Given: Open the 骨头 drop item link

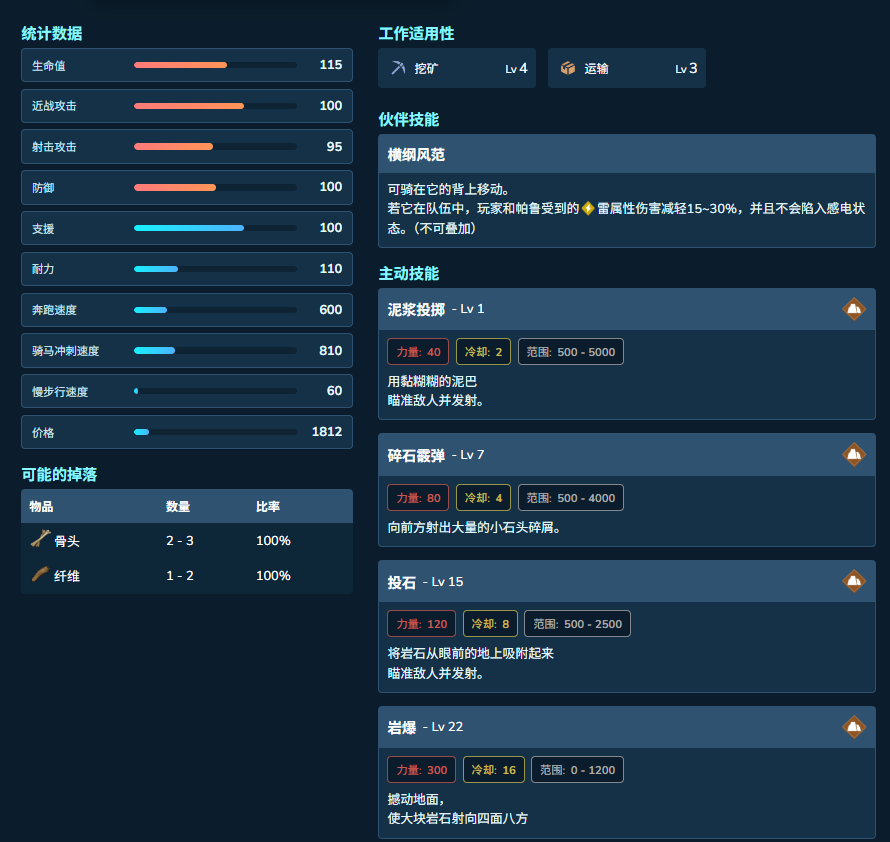Looking at the screenshot, I should [x=66, y=541].
